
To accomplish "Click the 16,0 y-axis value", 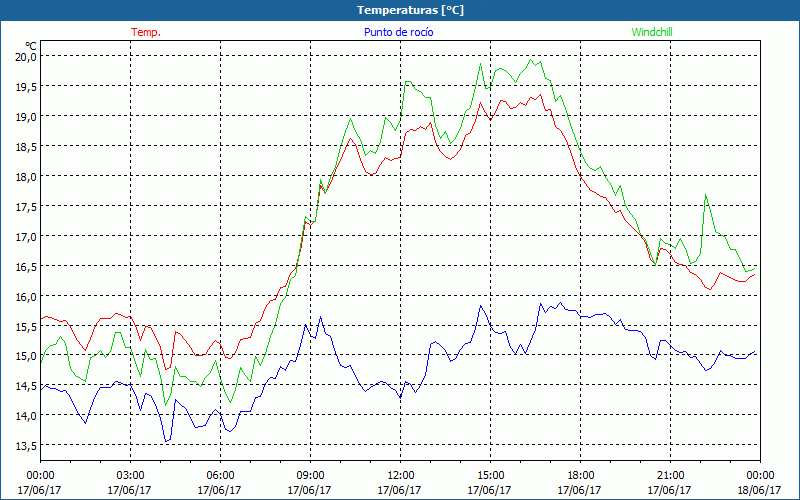I will coord(26,296).
